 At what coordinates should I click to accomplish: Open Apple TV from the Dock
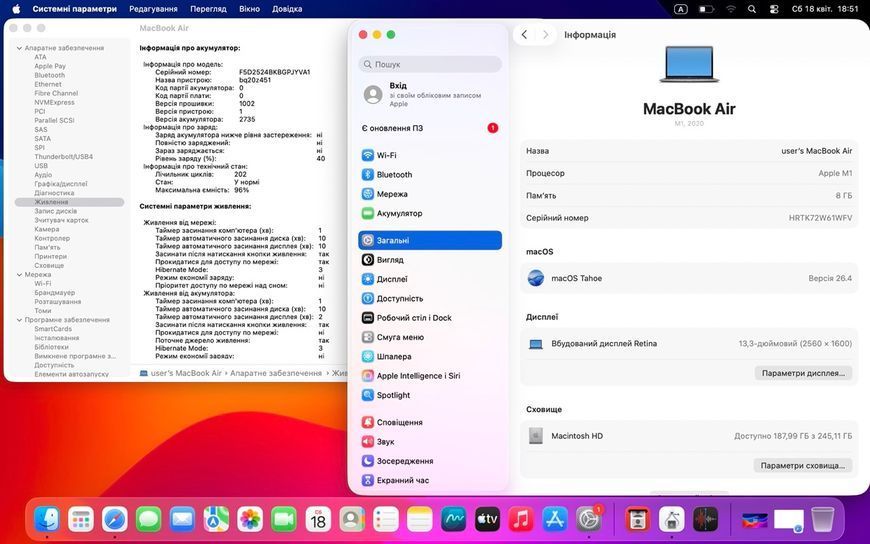tap(487, 520)
